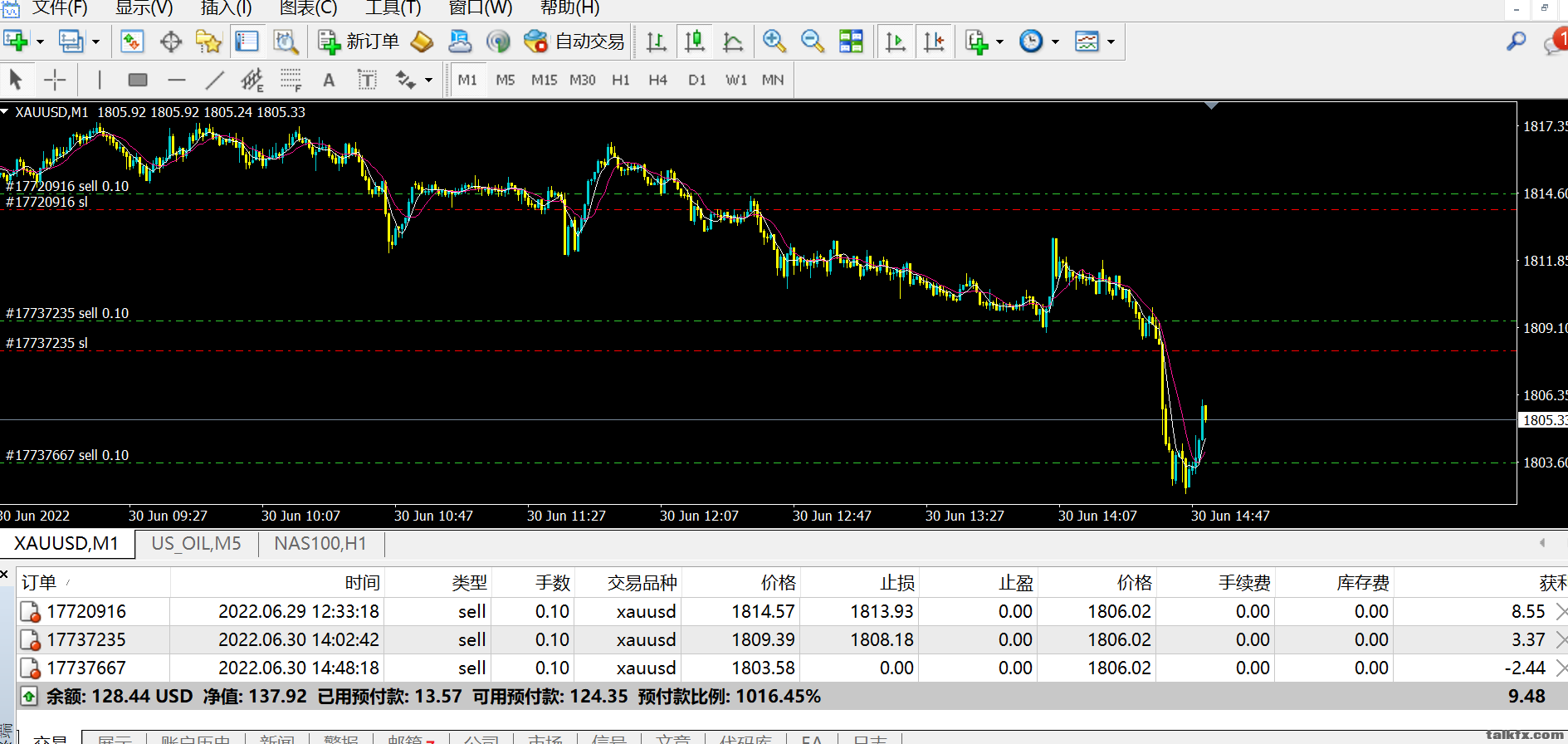Show the Market Watch panel icon
Viewport: 1568px width, 744px height.
pos(132,42)
